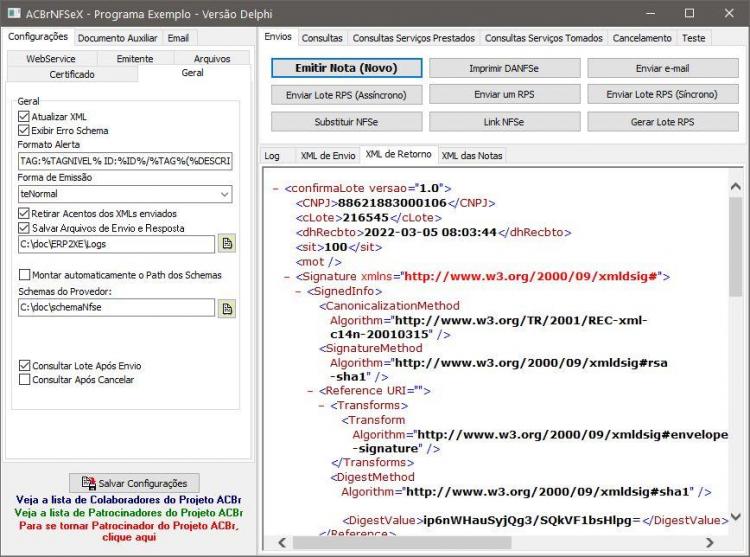Open the Consultas tab
The image size is (750, 557).
click(x=322, y=38)
